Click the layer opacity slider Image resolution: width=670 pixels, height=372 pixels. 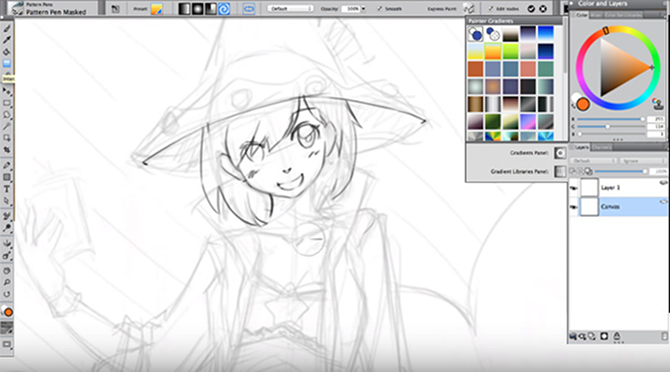(x=620, y=171)
